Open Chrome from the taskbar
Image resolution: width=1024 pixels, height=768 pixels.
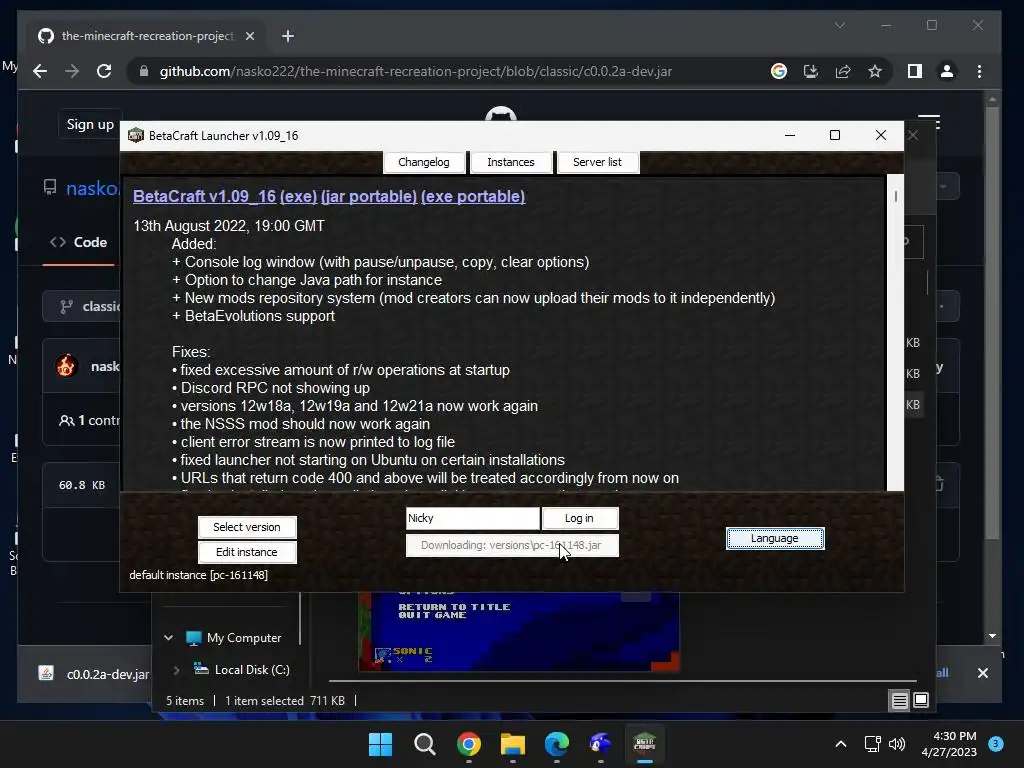[x=468, y=744]
